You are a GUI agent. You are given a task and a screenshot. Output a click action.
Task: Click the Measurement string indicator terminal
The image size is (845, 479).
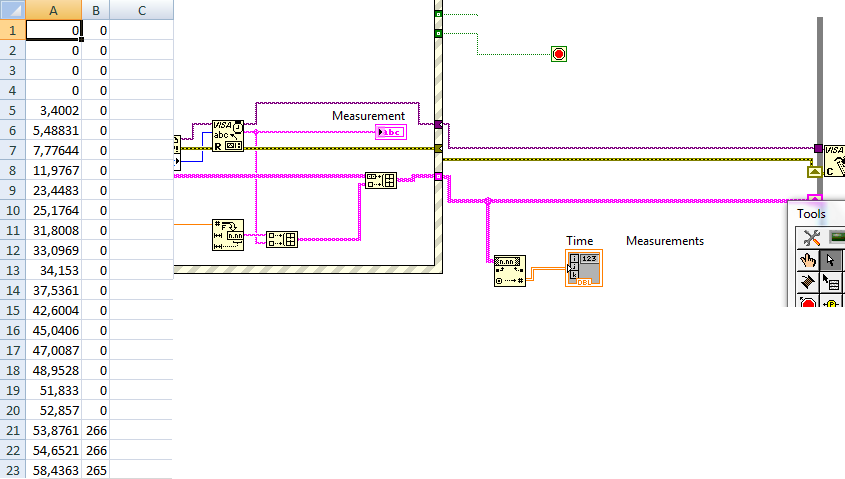pyautogui.click(x=391, y=132)
